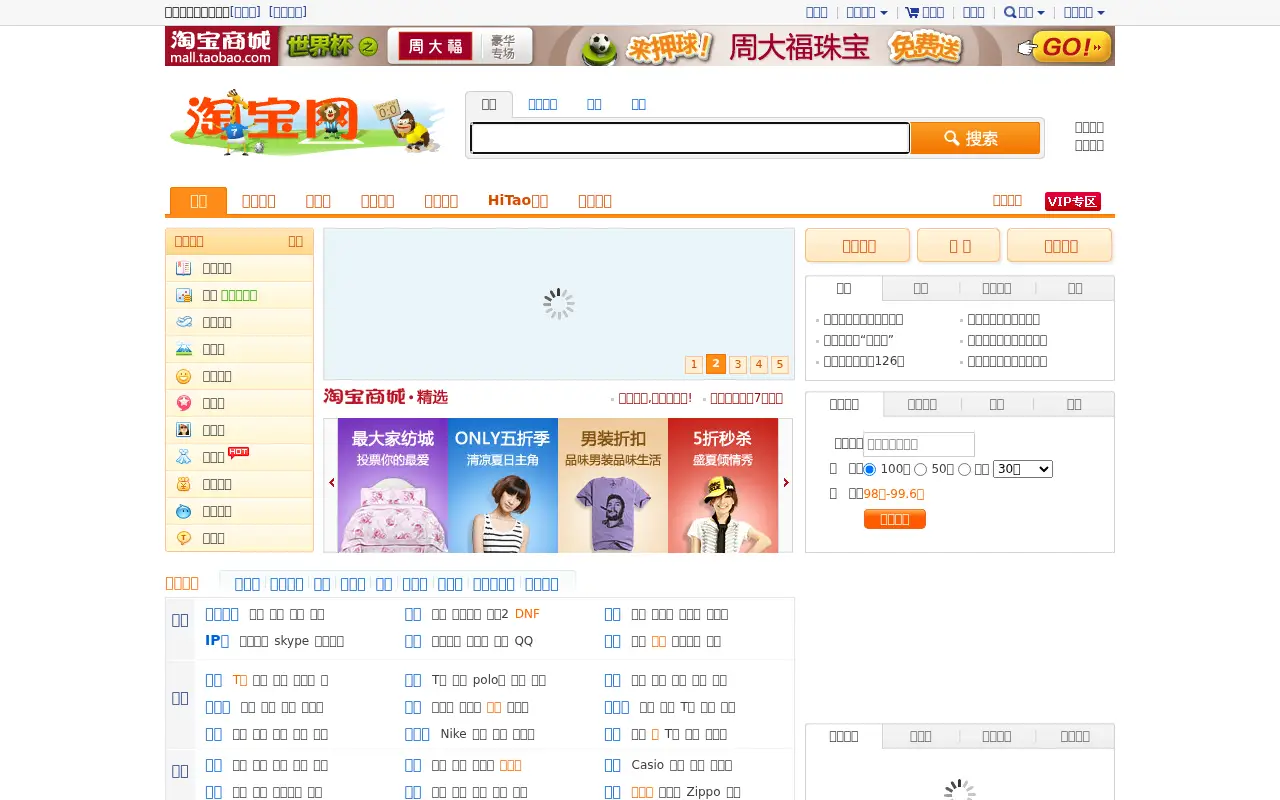Screen dimensions: 1280x800
Task: Open the DNF category link
Action: 527,614
